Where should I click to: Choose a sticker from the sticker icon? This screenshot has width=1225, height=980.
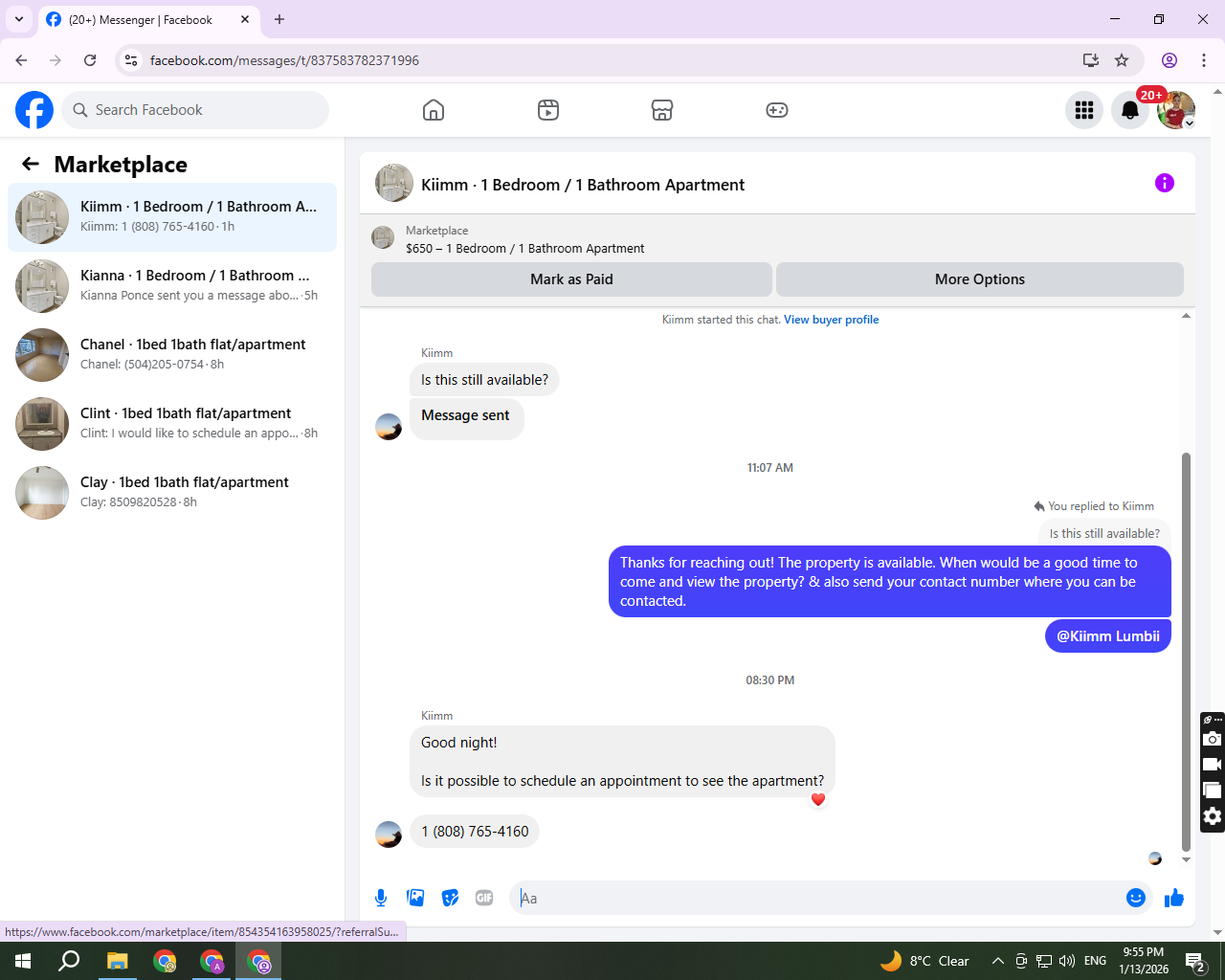(x=450, y=898)
